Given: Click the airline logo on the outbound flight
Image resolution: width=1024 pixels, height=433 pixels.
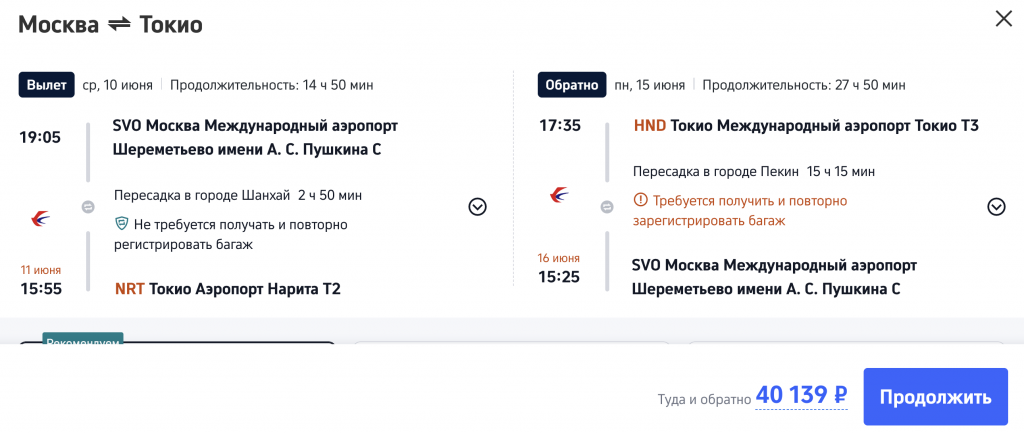Looking at the screenshot, I should (40, 217).
